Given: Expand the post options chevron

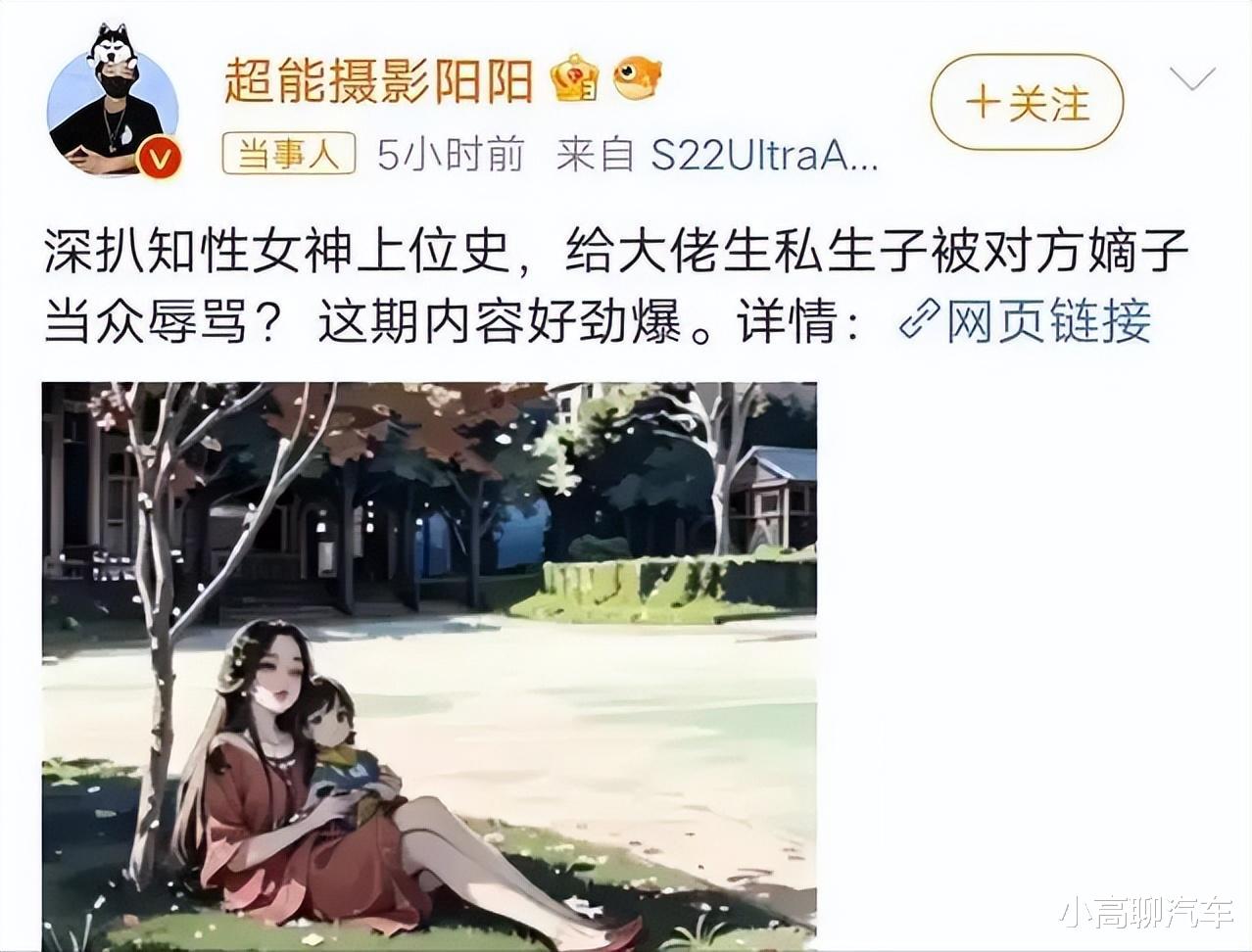Looking at the screenshot, I should [x=1192, y=78].
